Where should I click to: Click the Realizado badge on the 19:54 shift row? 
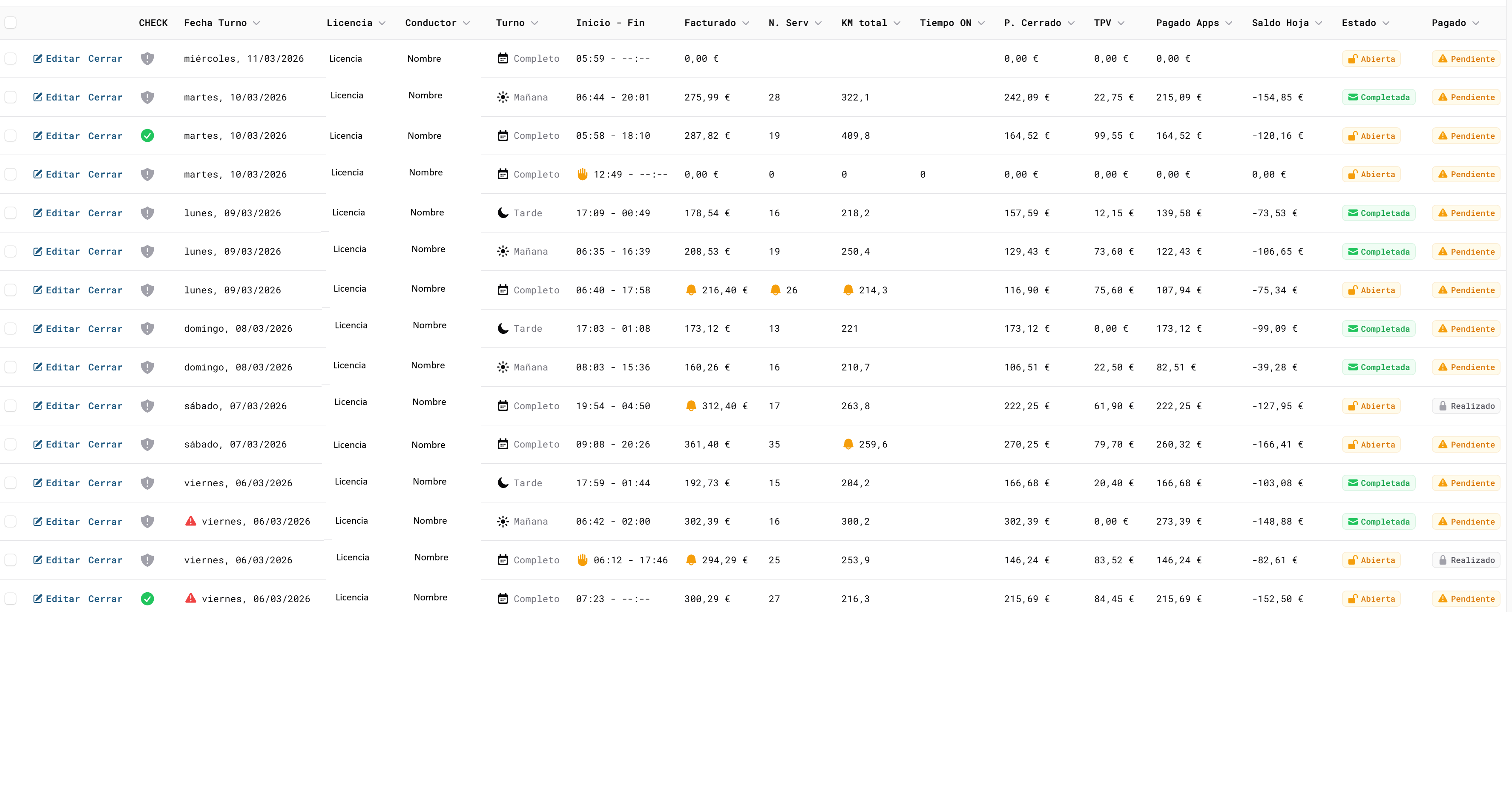pyautogui.click(x=1466, y=405)
